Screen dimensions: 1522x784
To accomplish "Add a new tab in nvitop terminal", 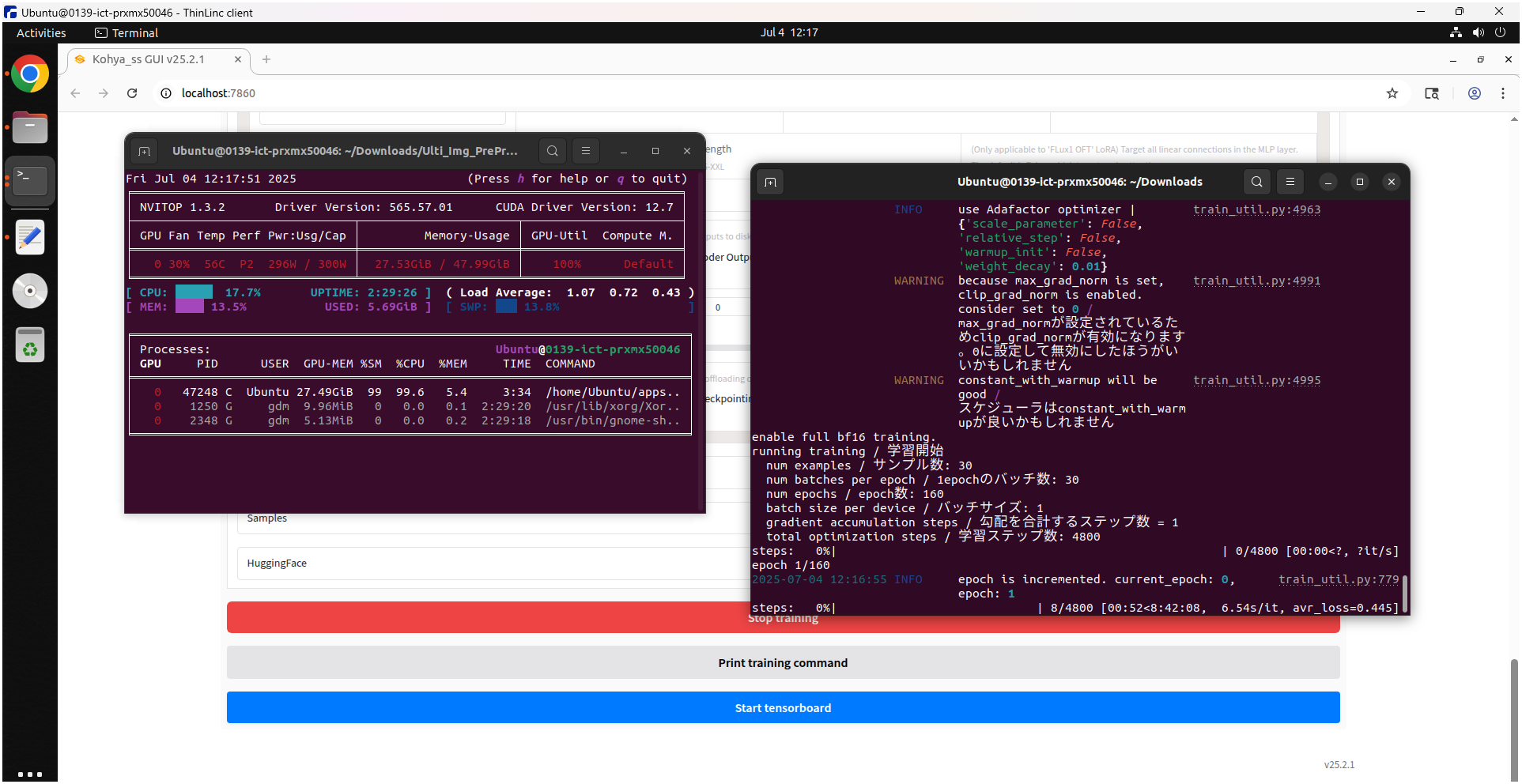I will click(144, 151).
